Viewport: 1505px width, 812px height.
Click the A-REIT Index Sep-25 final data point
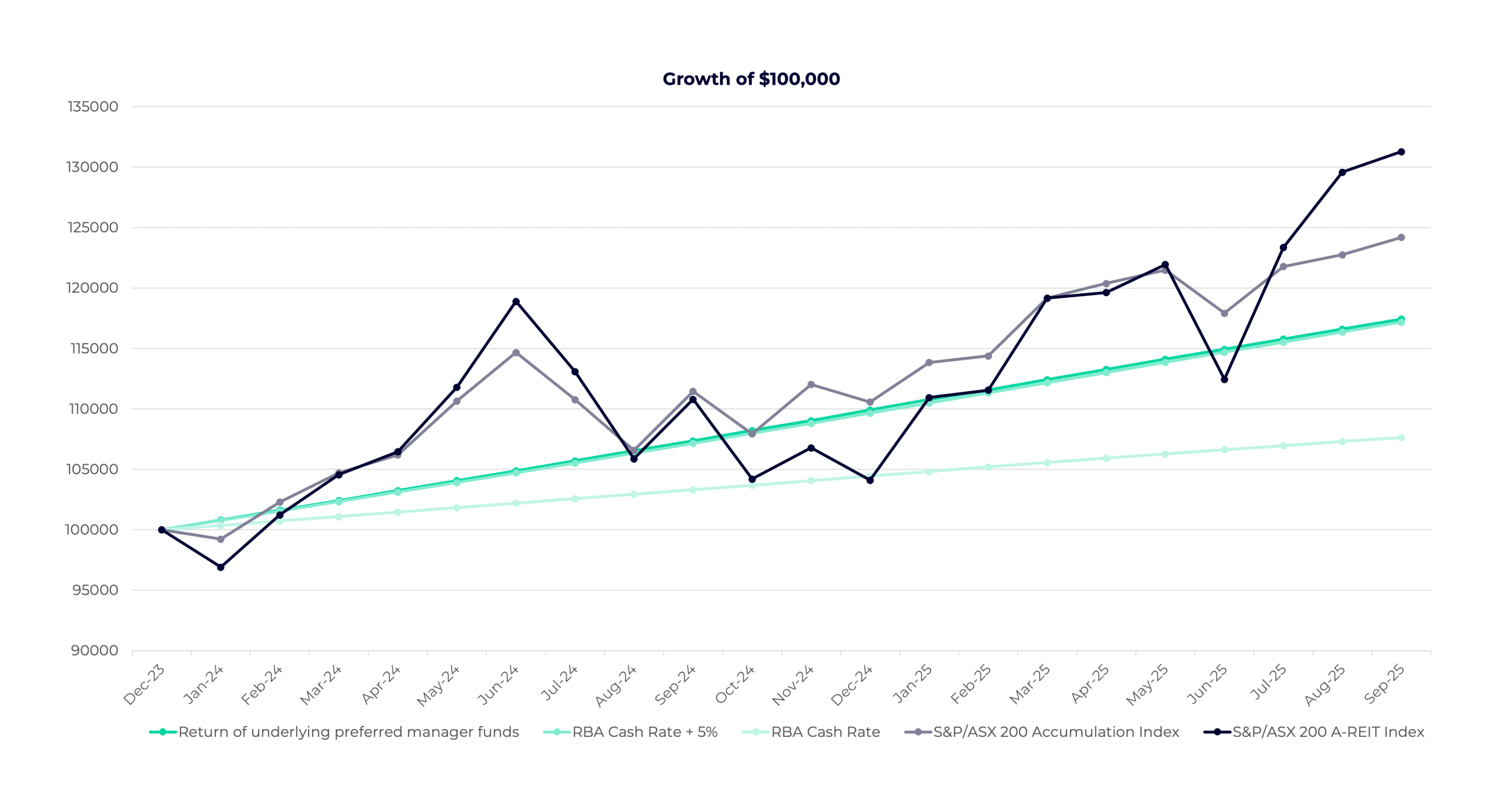point(1401,152)
